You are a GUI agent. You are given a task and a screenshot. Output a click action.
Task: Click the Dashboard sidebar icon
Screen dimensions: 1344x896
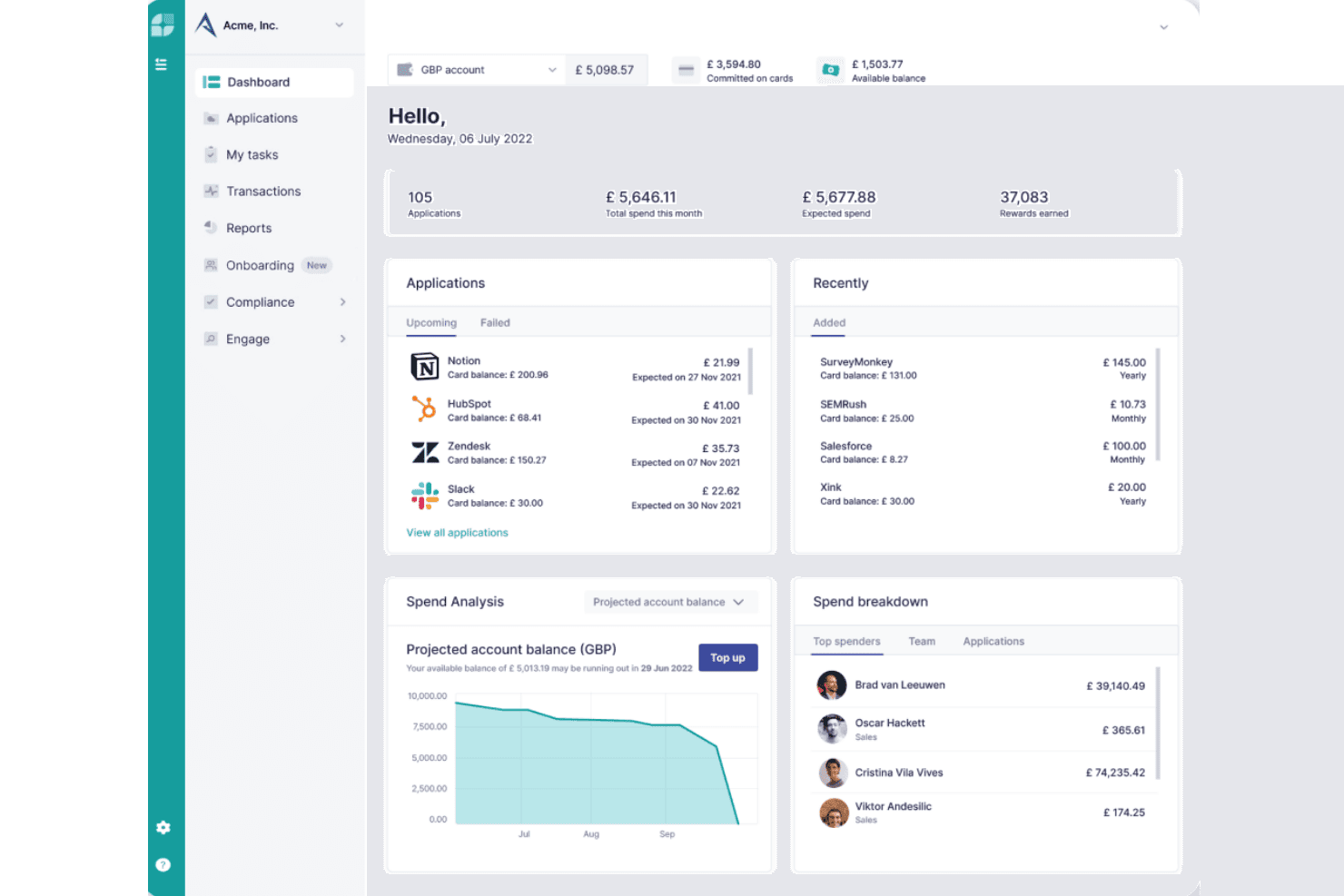212,82
